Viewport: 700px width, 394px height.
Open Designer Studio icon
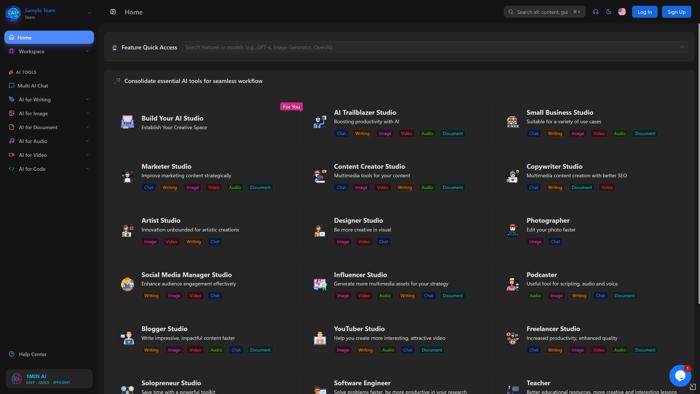coord(320,230)
